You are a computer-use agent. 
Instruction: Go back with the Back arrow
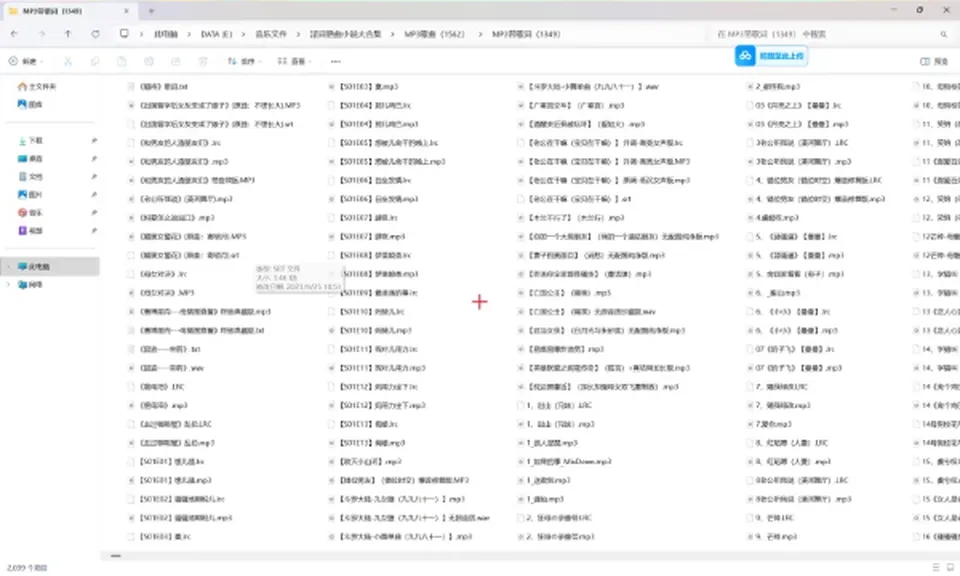(14, 34)
